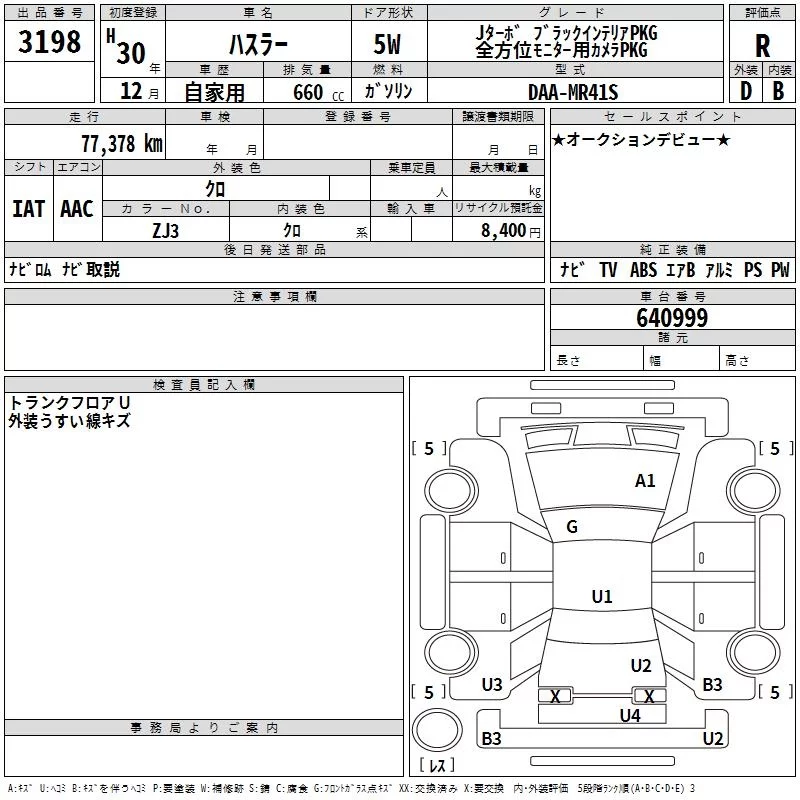Screen dimensions: 800x800
Task: Select the [レス] spare tire label
Action: (x=437, y=765)
